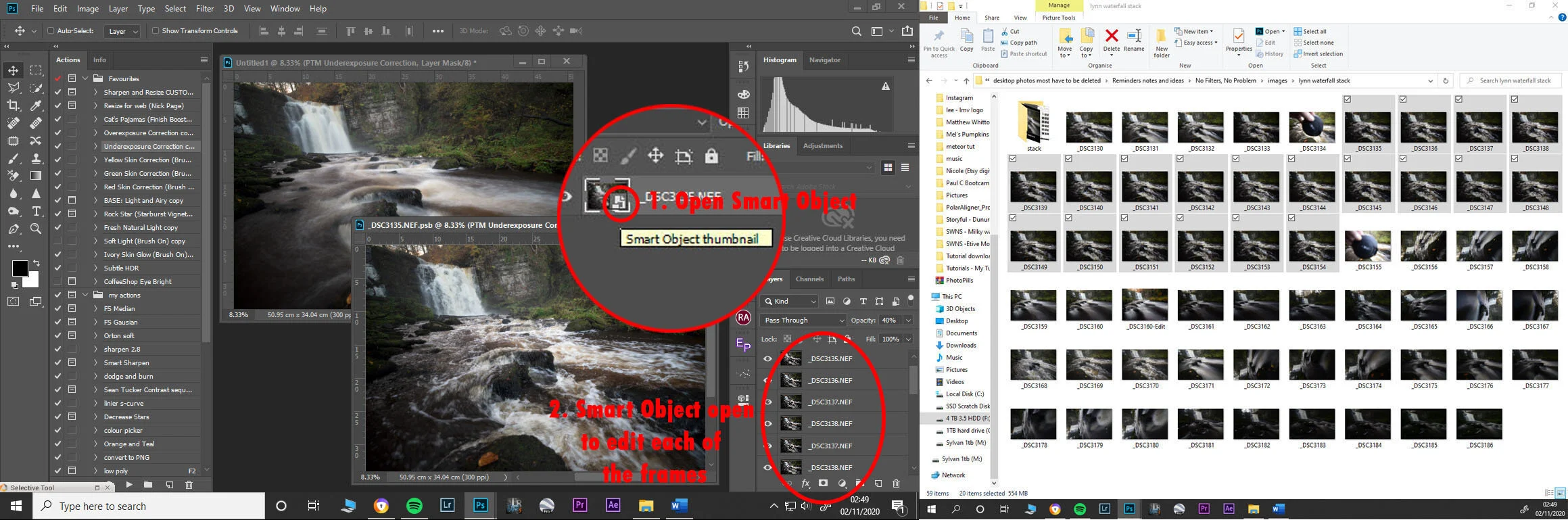Click New folder in Explorer ribbon
1568x520 pixels.
pos(1161,42)
